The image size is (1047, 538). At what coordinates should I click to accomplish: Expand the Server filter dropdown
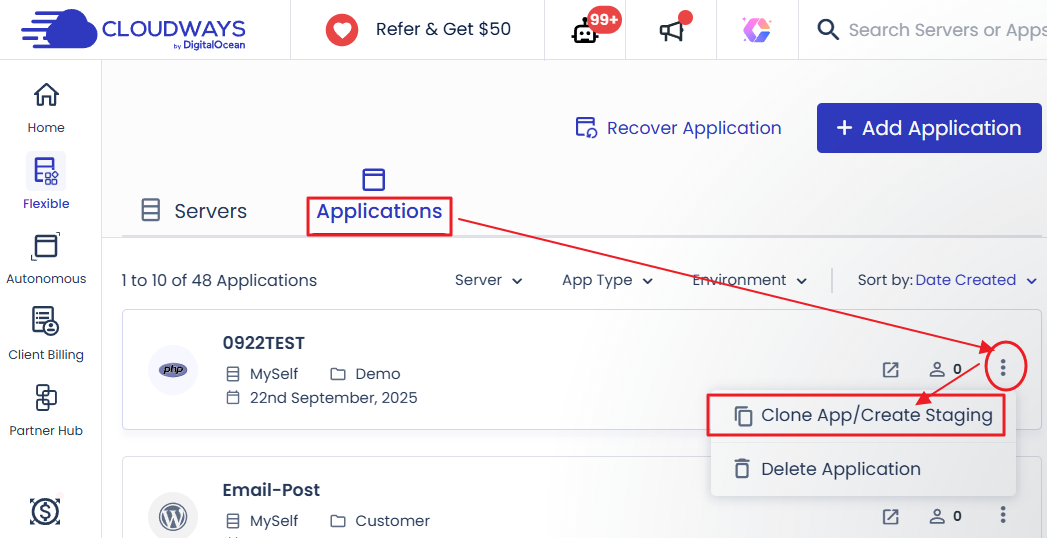488,280
